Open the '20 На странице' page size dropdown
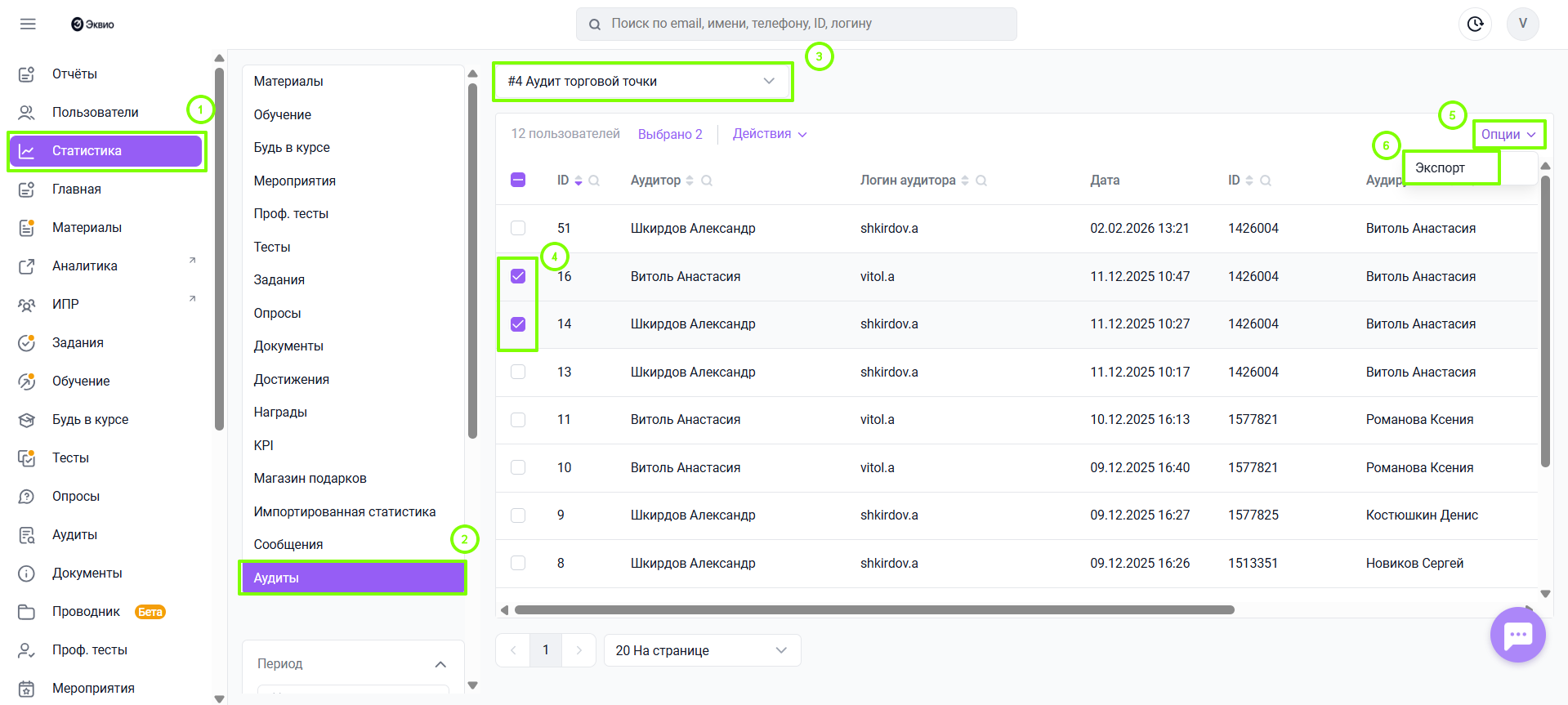The image size is (1568, 705). point(701,650)
